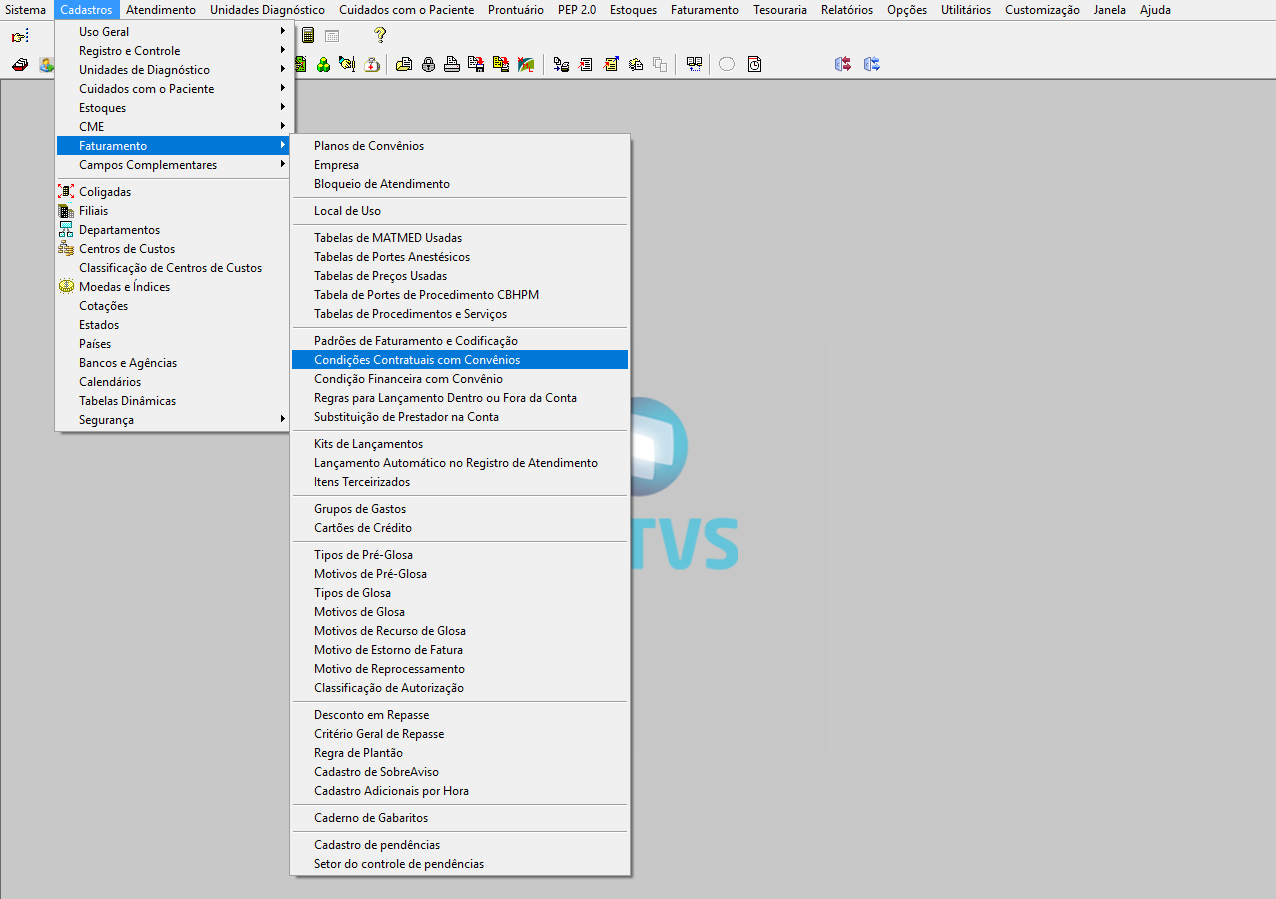Expand the Unidades de Diagnóstico submenu in Cadastros
This screenshot has width=1276, height=899.
click(x=173, y=70)
